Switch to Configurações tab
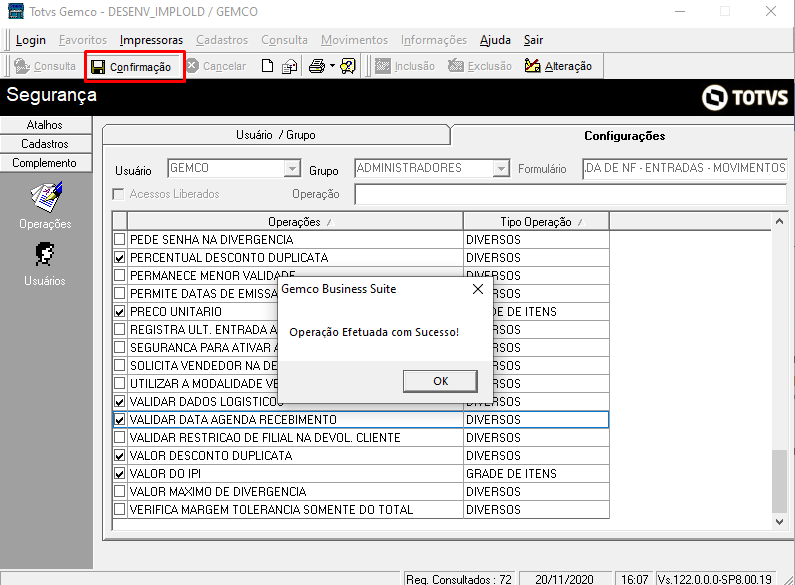The height and width of the screenshot is (585, 795). pos(624,136)
